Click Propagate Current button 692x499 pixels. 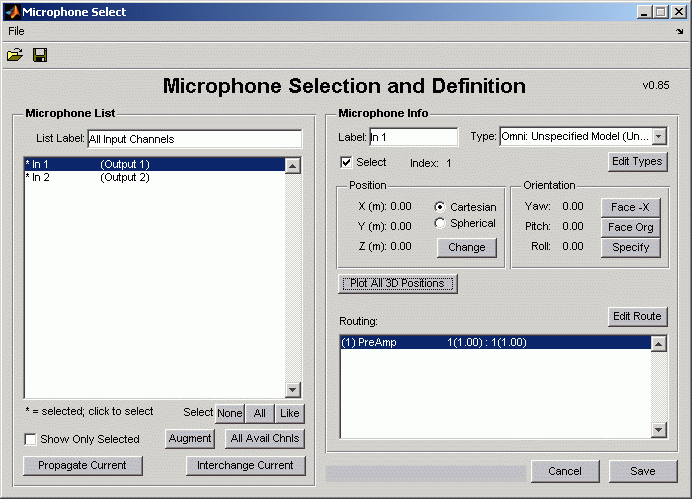click(x=83, y=465)
